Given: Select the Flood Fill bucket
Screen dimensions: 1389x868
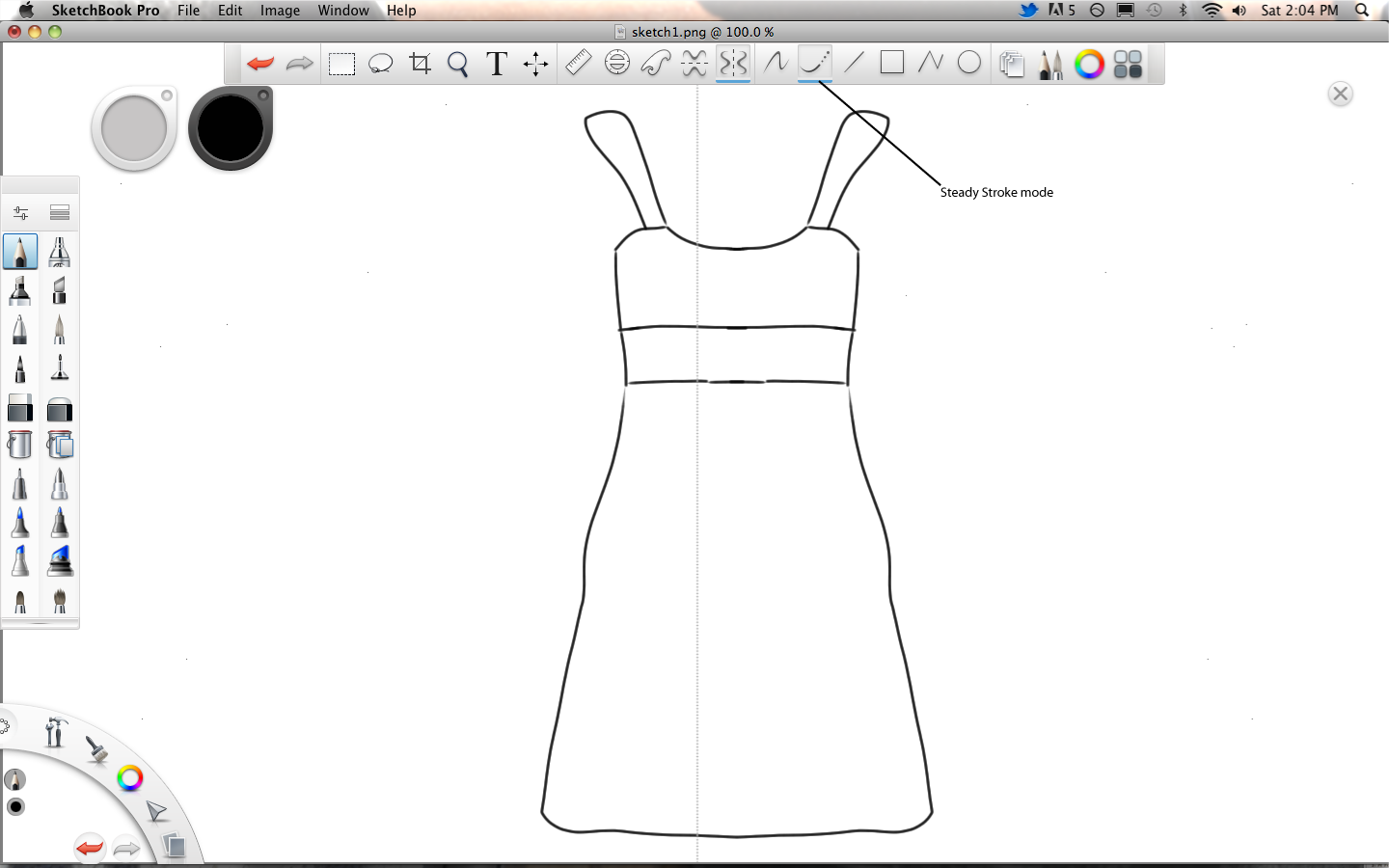Looking at the screenshot, I should tap(20, 445).
